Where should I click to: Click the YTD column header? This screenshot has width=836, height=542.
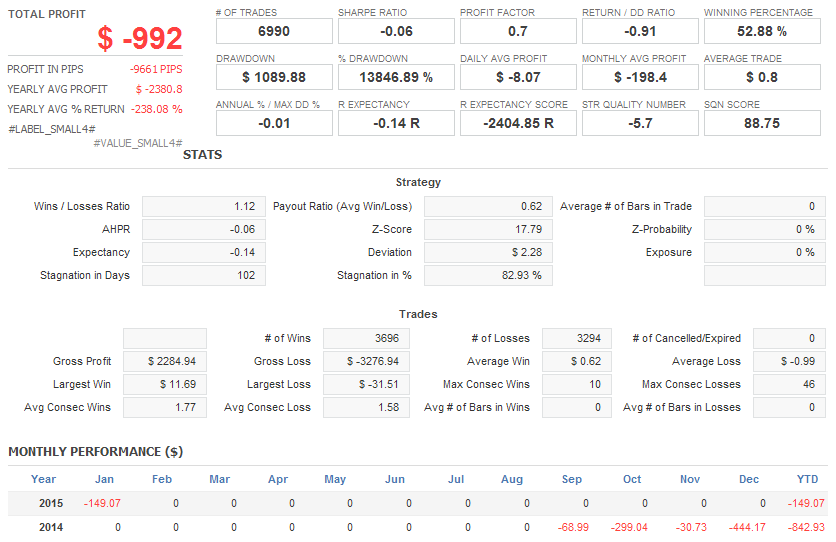click(807, 479)
